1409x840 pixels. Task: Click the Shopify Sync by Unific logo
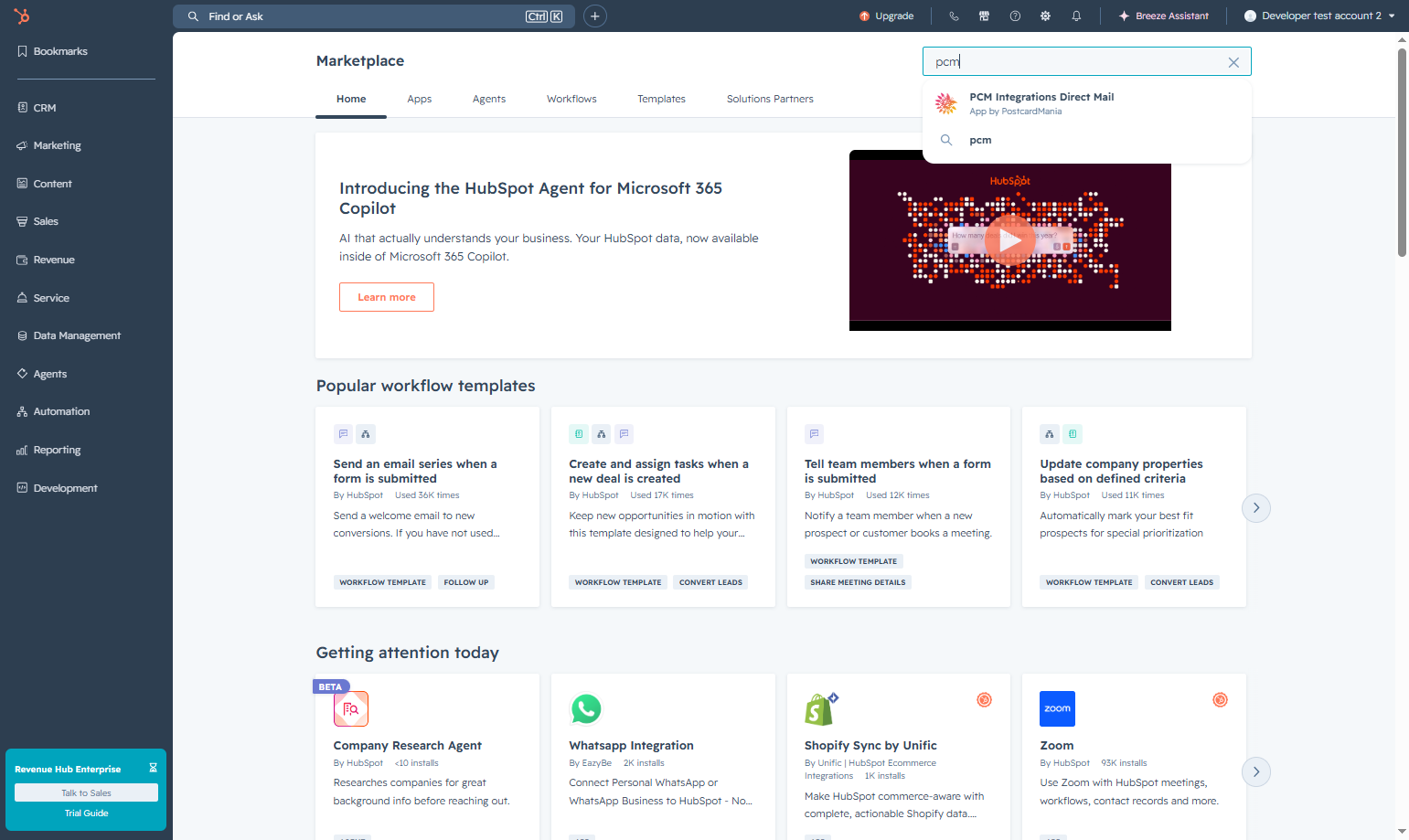(x=820, y=708)
